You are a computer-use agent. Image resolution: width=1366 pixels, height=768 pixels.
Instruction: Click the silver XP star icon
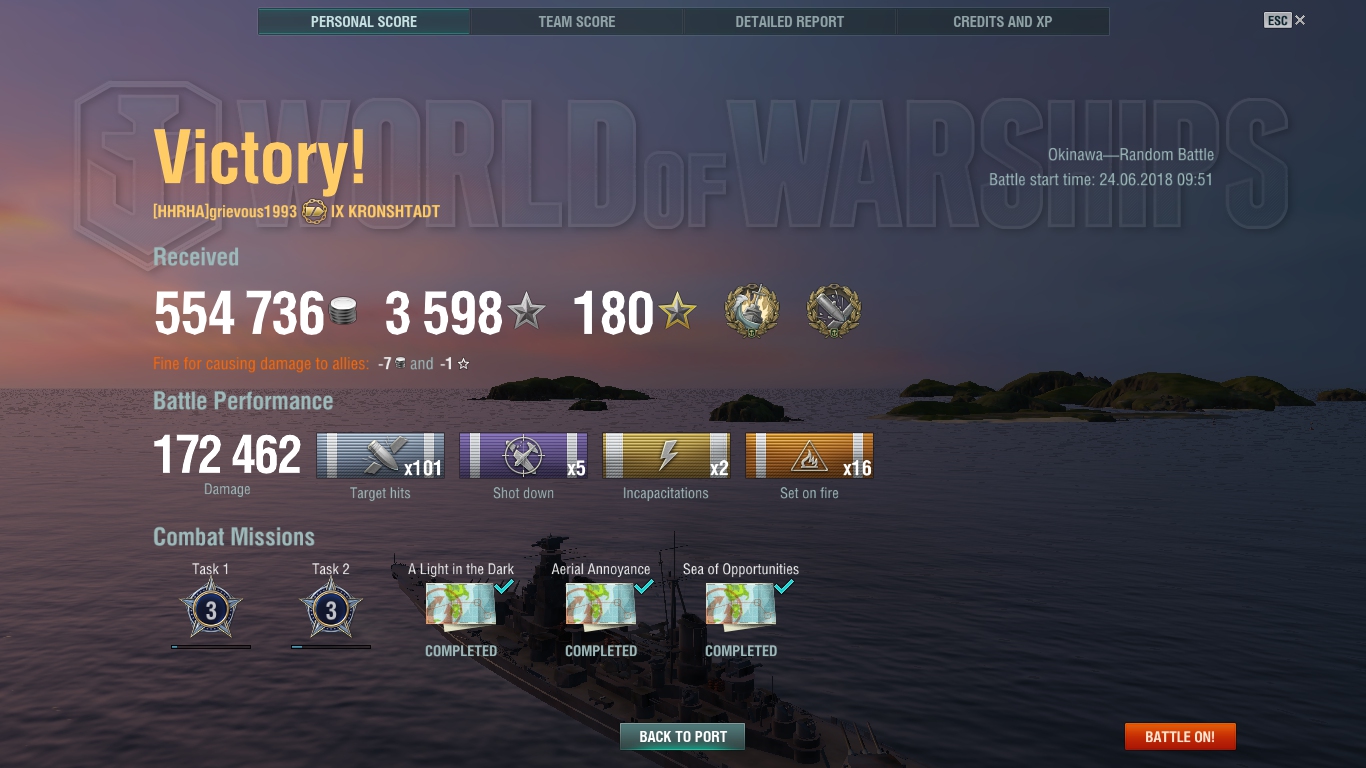pyautogui.click(x=526, y=312)
